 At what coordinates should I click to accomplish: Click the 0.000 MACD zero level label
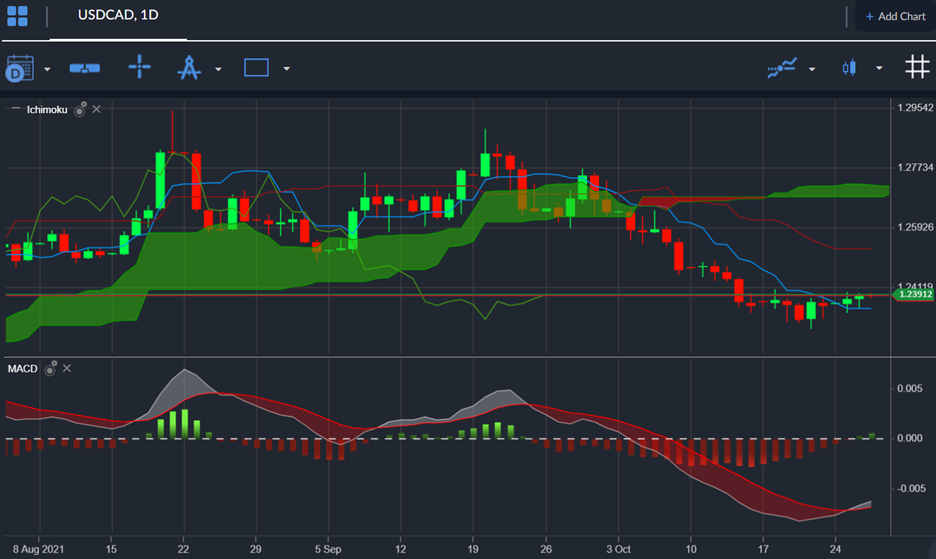pyautogui.click(x=910, y=438)
